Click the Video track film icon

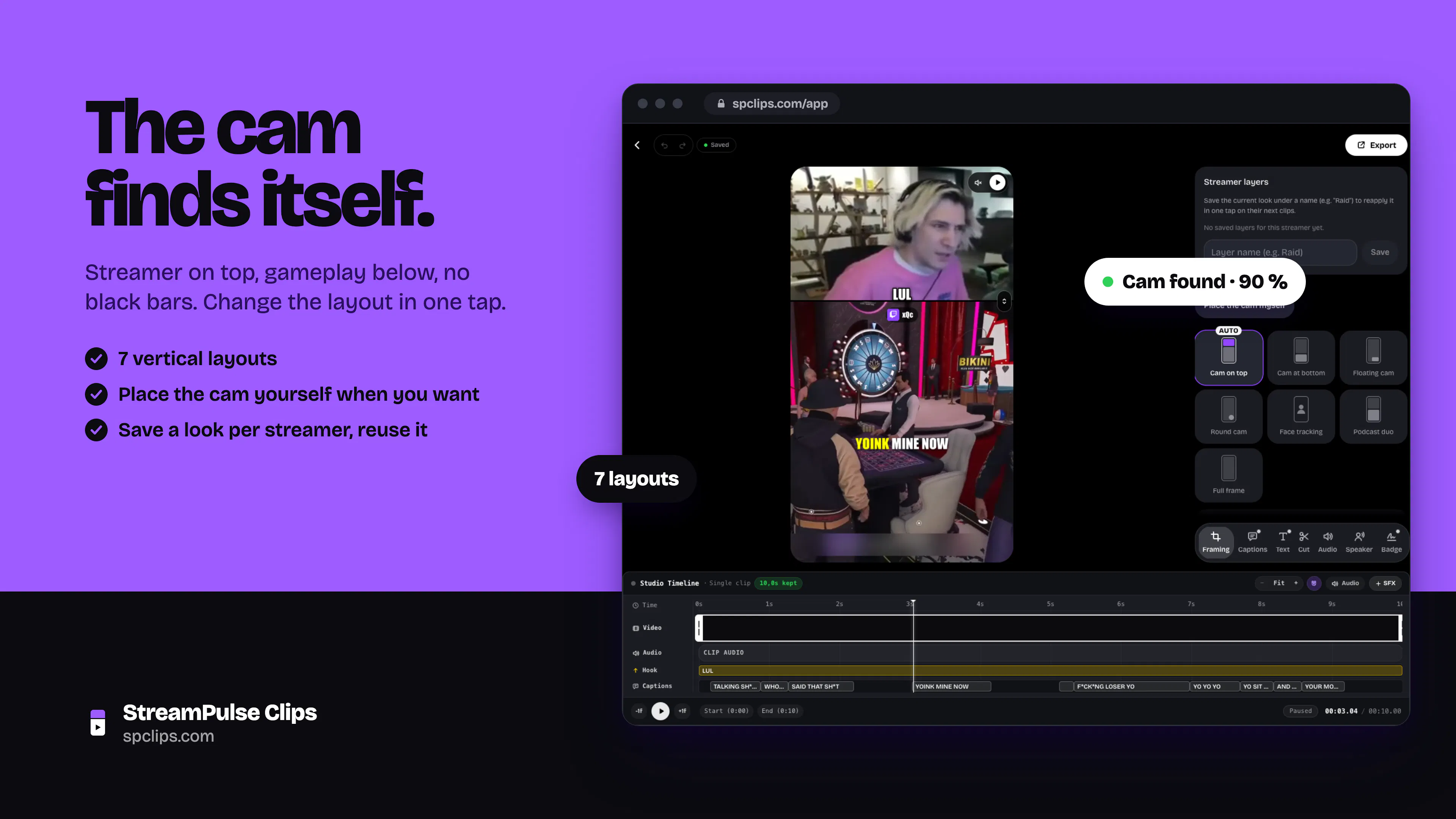tap(636, 628)
